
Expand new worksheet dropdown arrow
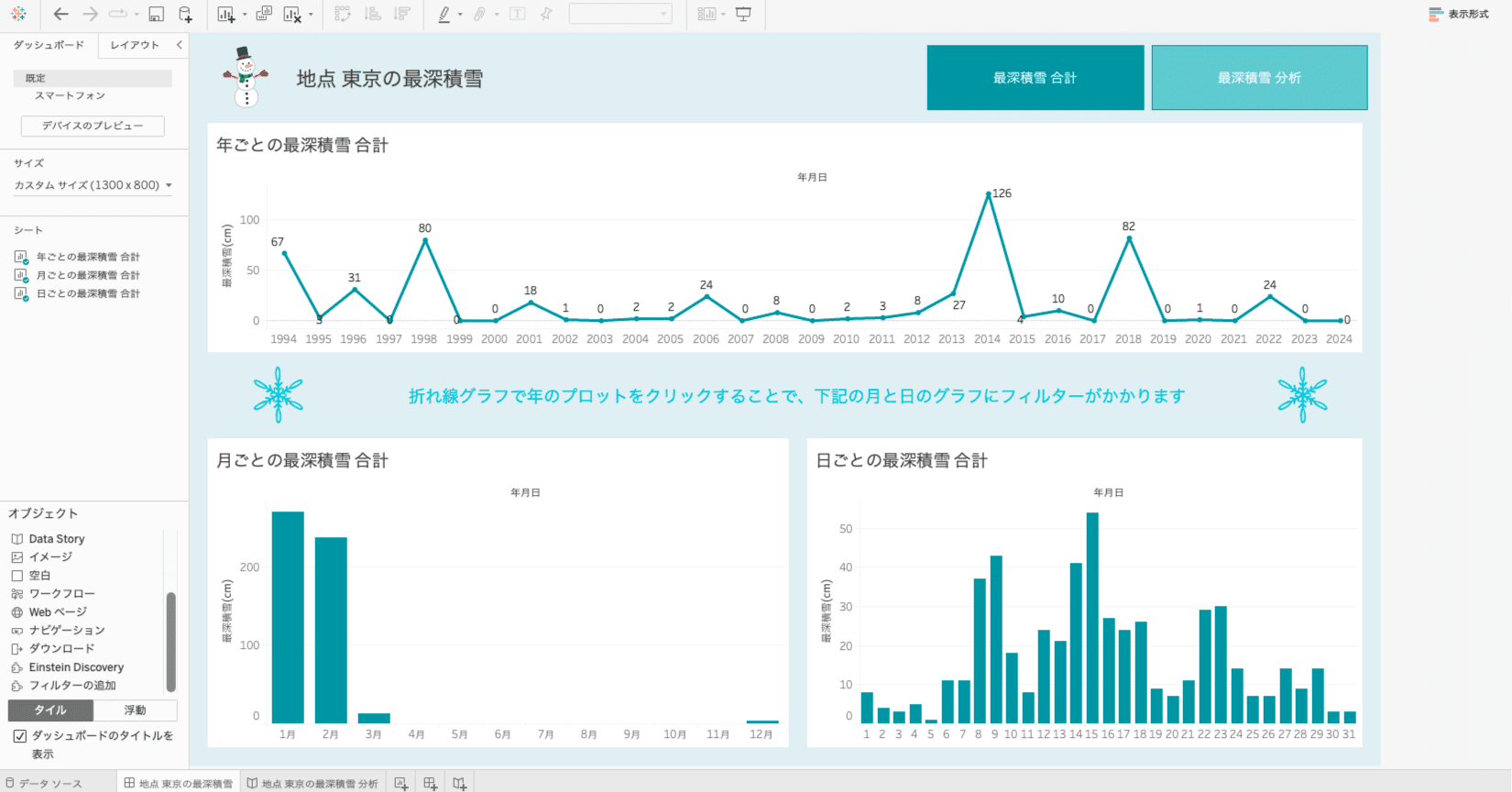point(245,15)
